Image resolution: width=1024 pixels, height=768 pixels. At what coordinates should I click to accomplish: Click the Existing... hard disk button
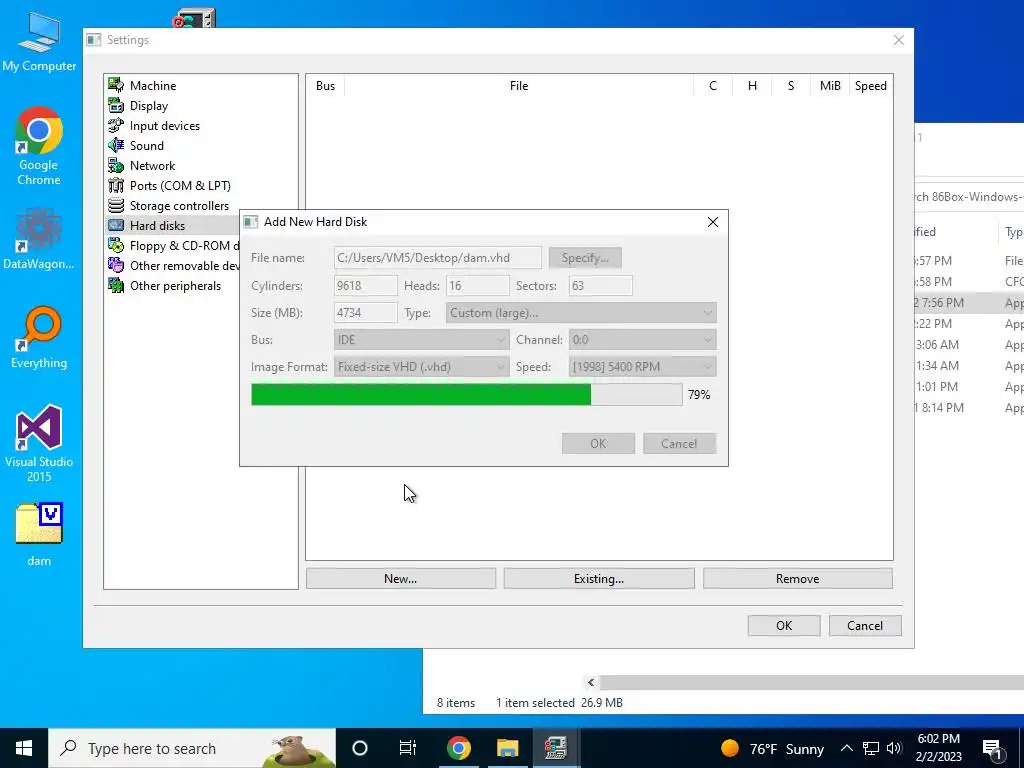[x=599, y=579]
